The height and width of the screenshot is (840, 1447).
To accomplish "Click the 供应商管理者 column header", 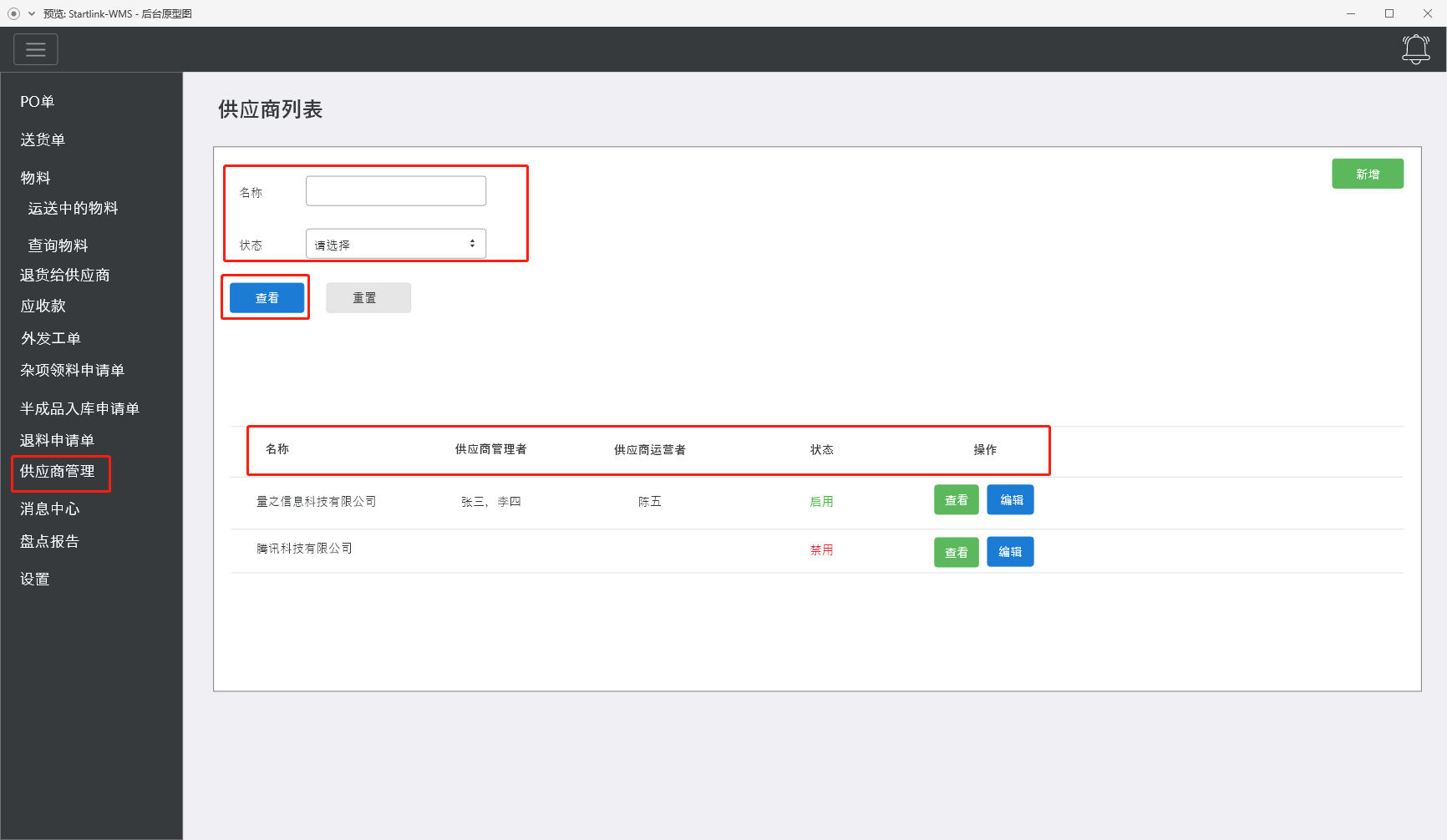I will (x=491, y=449).
